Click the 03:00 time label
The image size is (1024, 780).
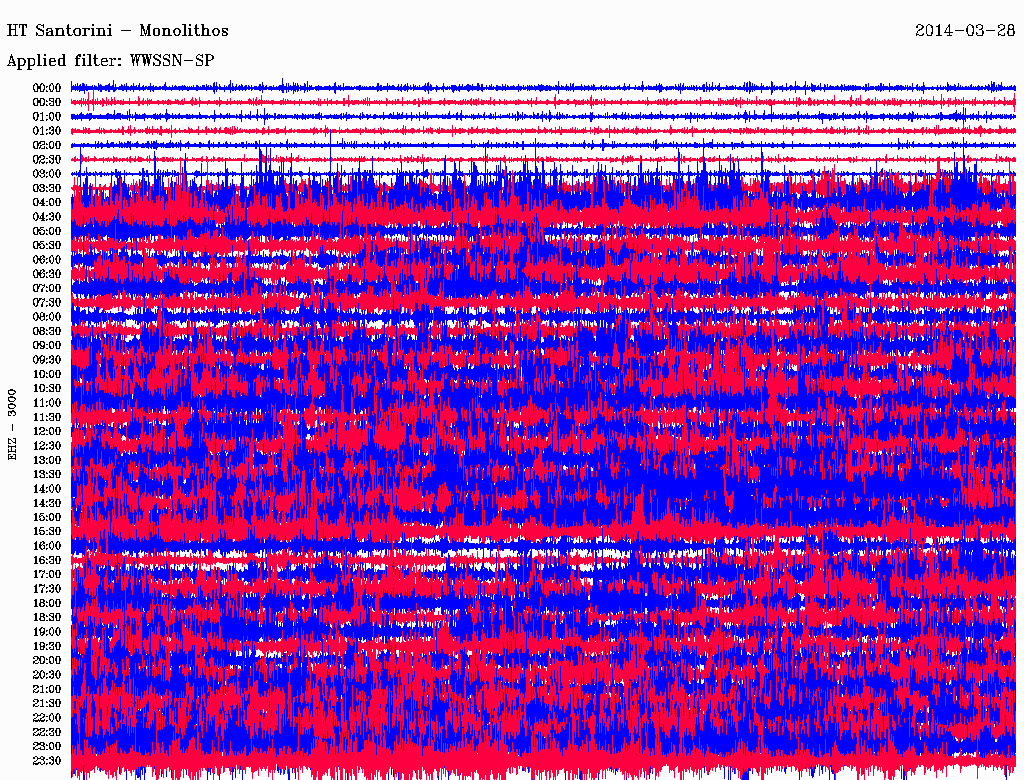click(47, 174)
